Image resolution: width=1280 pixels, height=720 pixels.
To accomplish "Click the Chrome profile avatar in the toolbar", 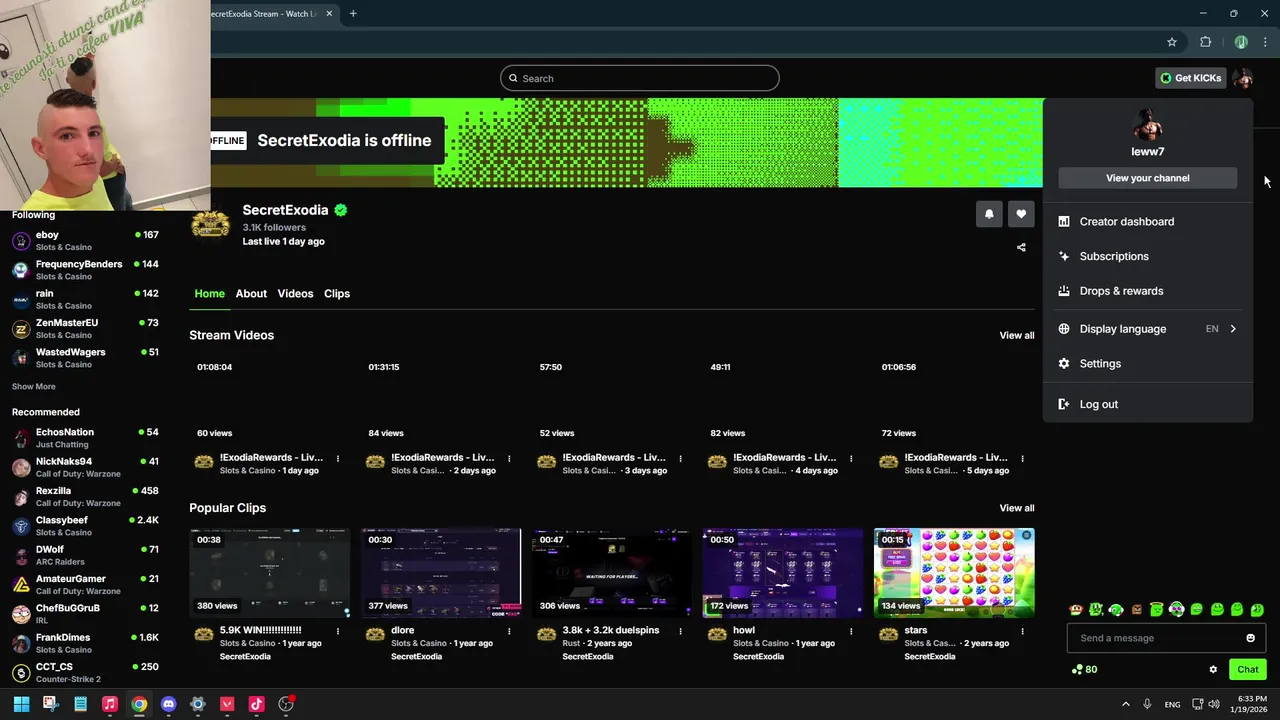I will point(1241,42).
